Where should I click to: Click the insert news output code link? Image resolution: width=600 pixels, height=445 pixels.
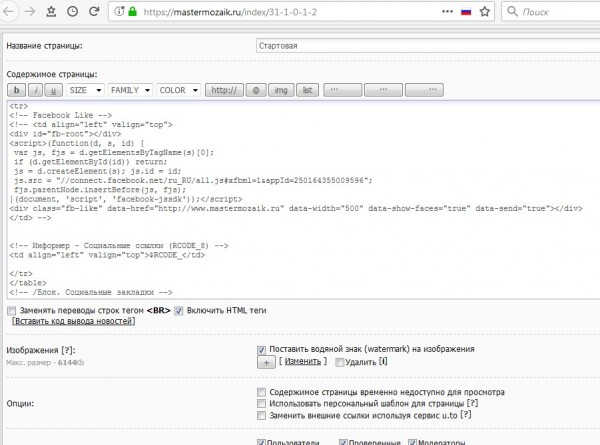[73, 321]
